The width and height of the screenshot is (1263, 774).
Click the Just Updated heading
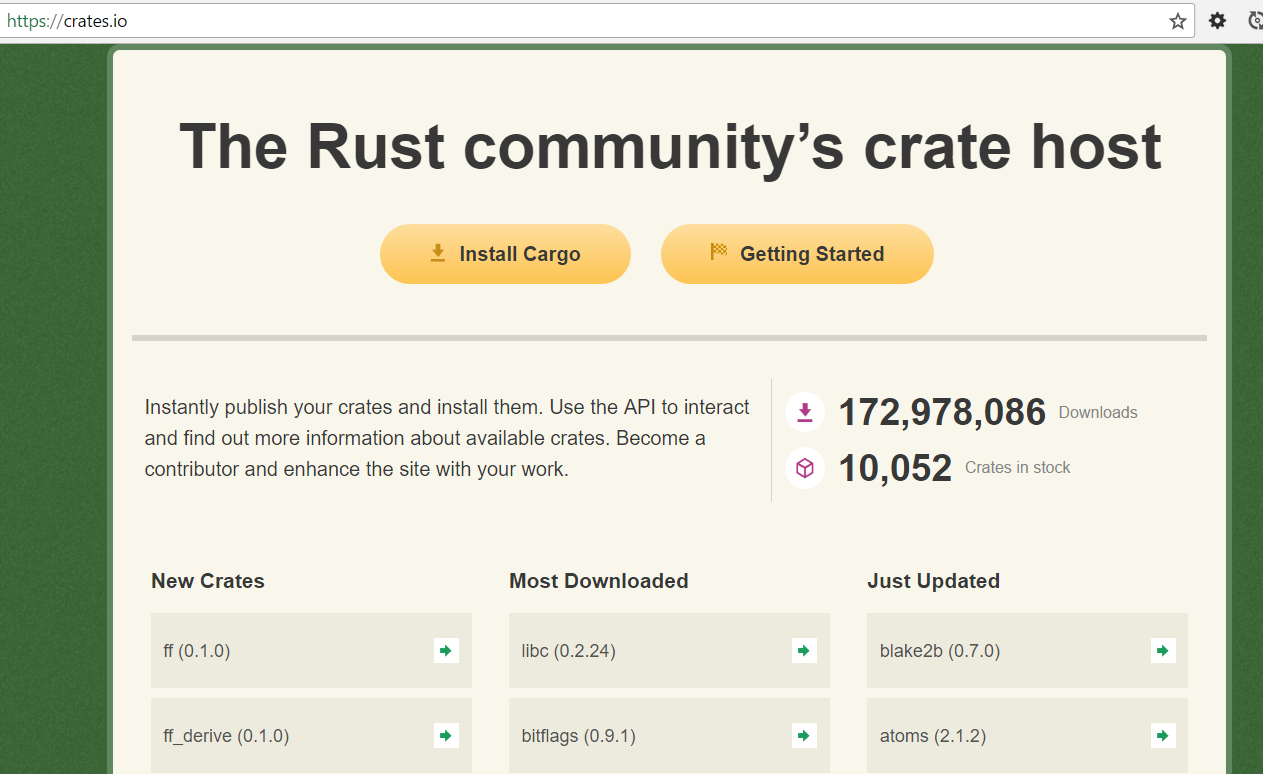click(x=933, y=581)
